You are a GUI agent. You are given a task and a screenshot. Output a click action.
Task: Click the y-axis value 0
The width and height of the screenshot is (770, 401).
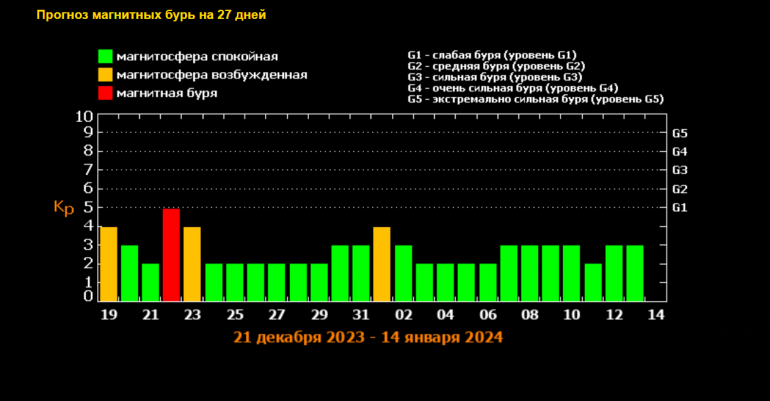coord(88,296)
